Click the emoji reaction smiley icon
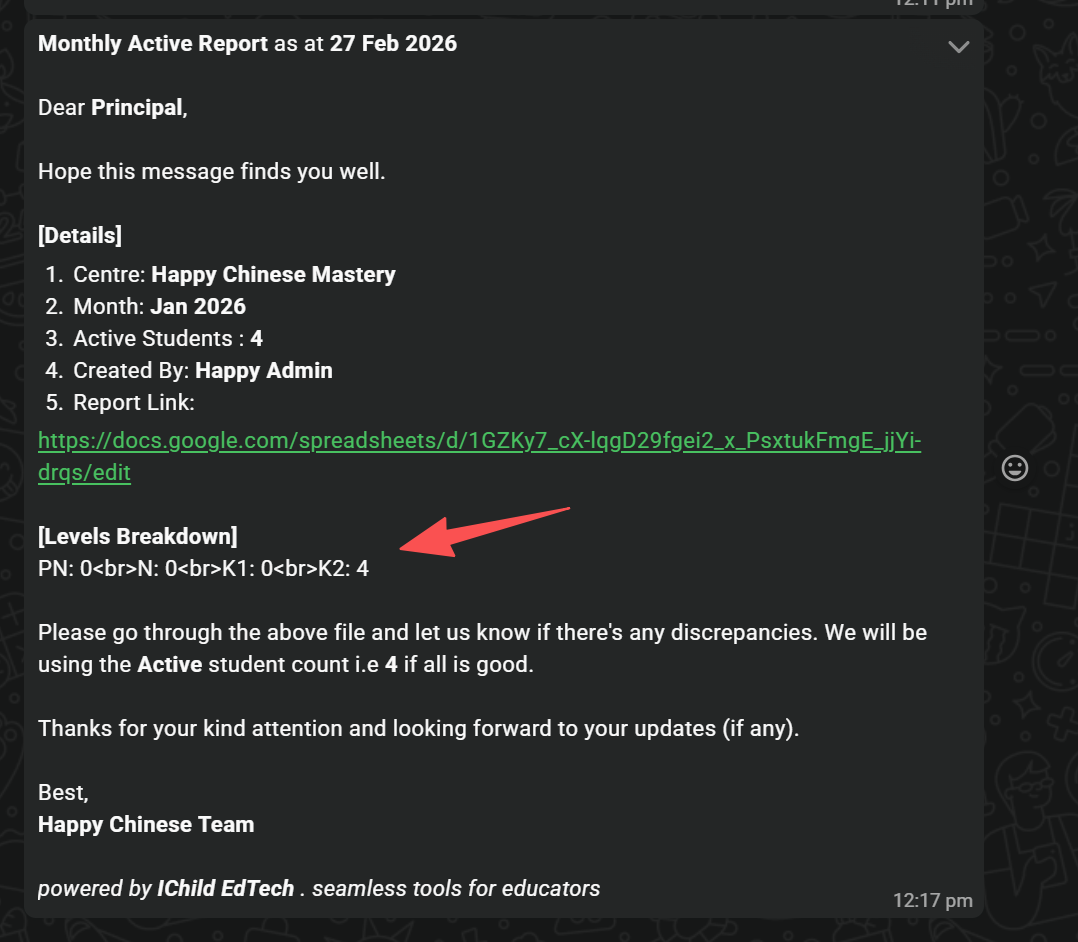1078x942 pixels. [x=1014, y=468]
